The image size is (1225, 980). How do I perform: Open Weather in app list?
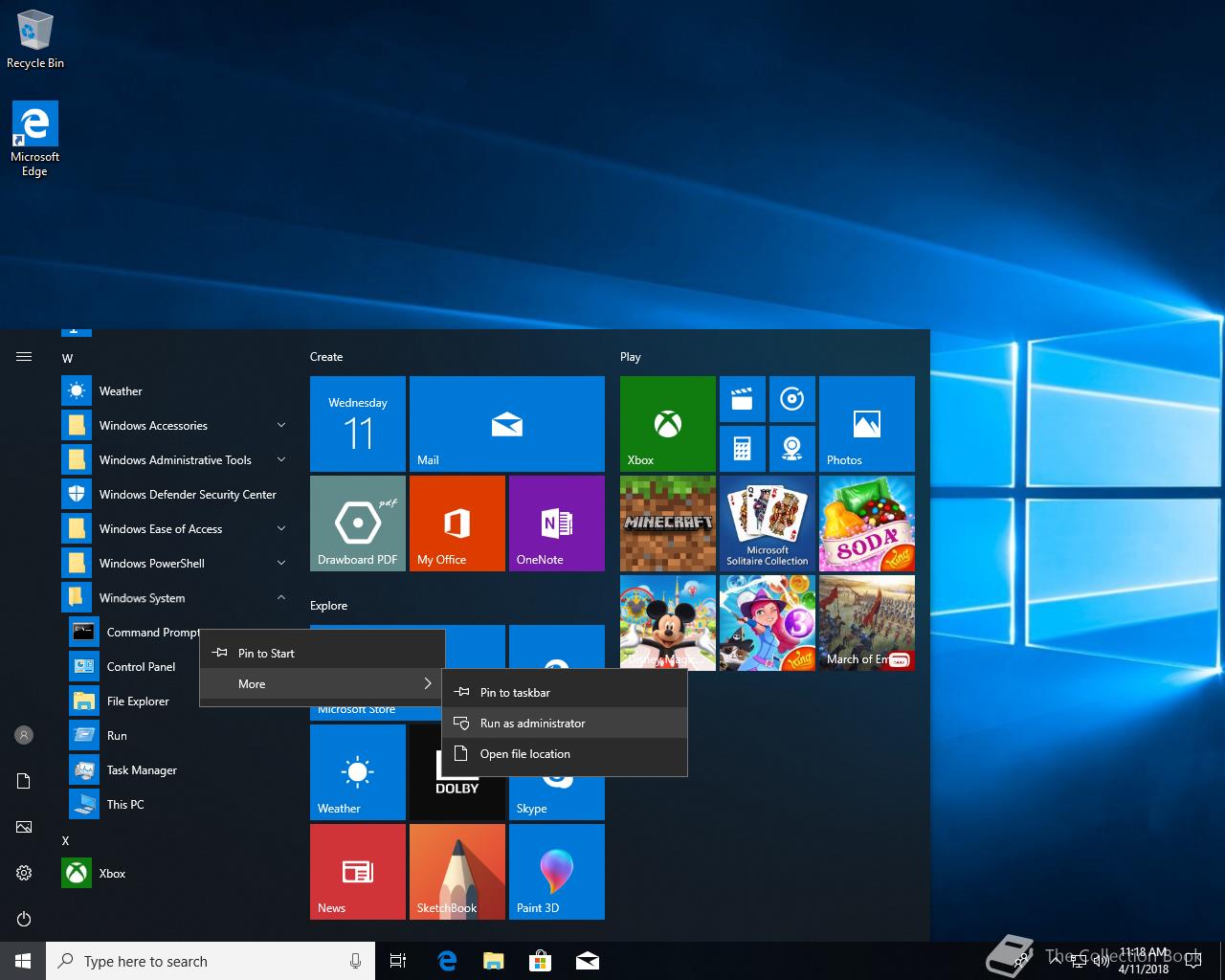click(x=178, y=390)
